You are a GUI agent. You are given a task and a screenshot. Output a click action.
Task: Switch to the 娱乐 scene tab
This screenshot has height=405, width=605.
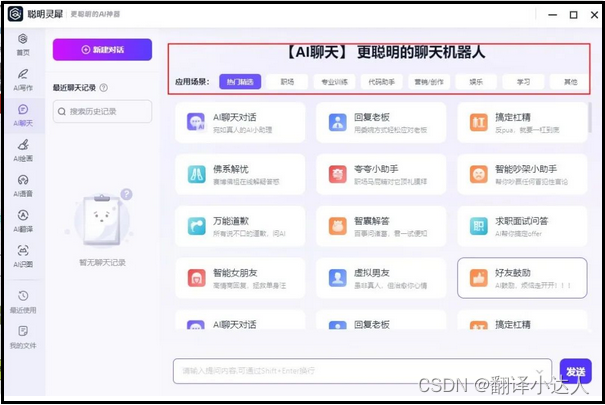[x=476, y=82]
